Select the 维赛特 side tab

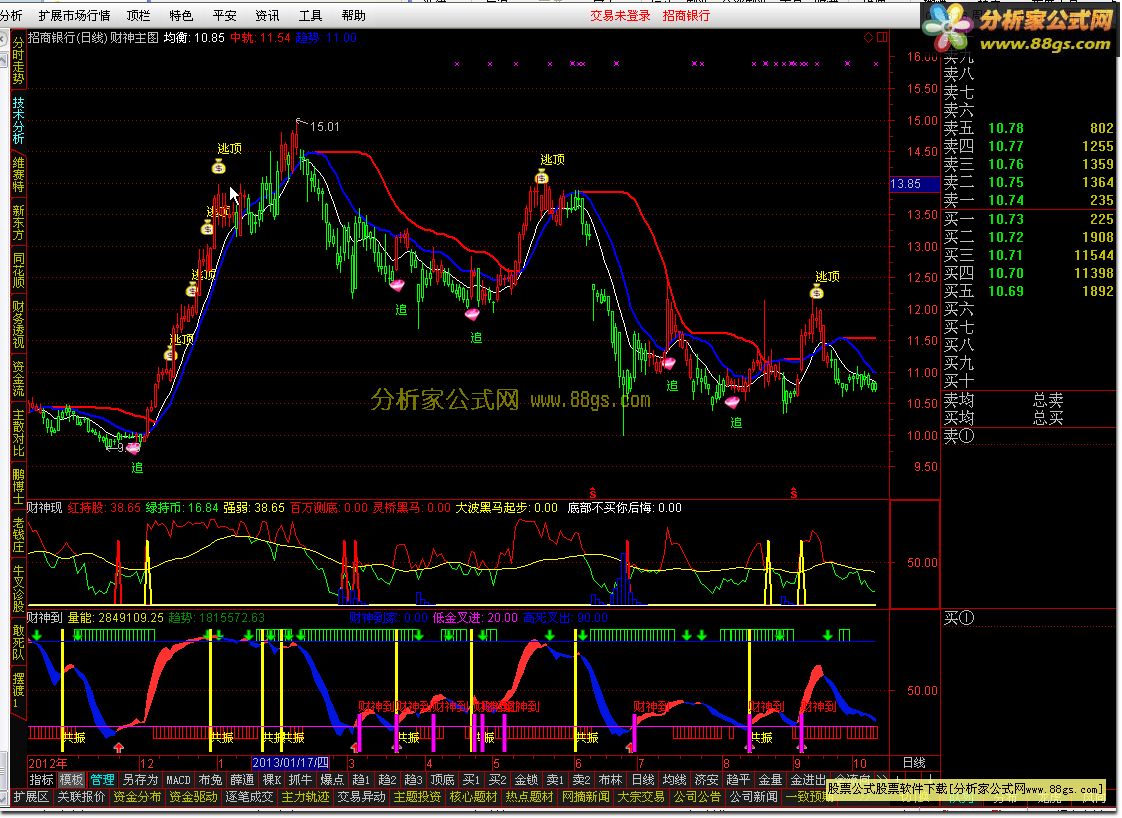[x=18, y=175]
